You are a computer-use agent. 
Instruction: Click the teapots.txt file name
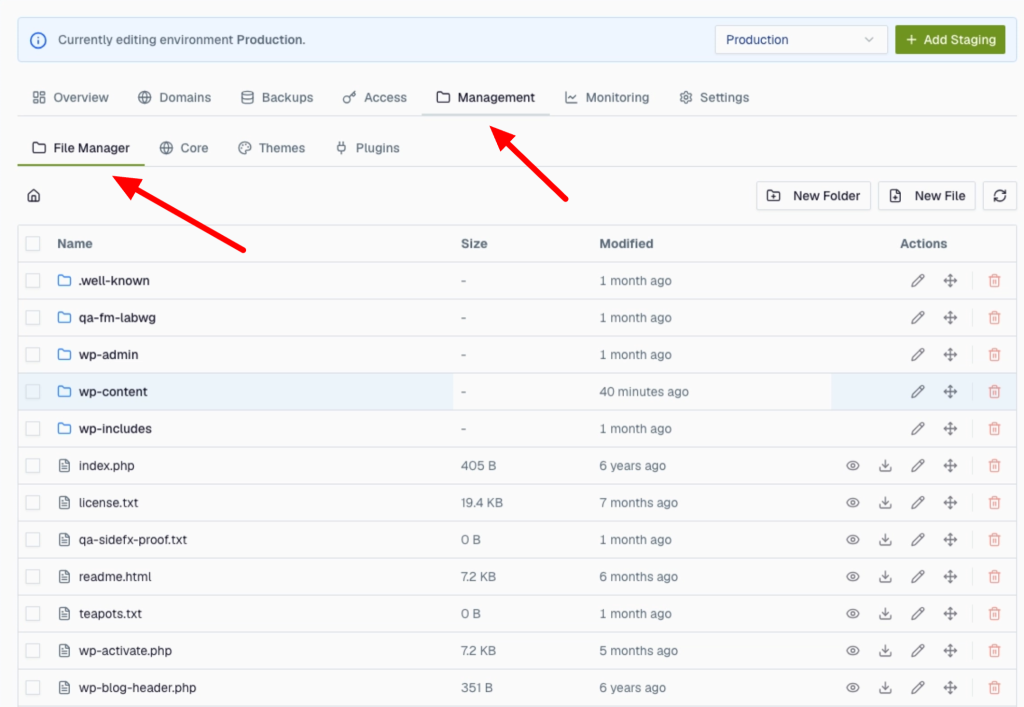[110, 614]
